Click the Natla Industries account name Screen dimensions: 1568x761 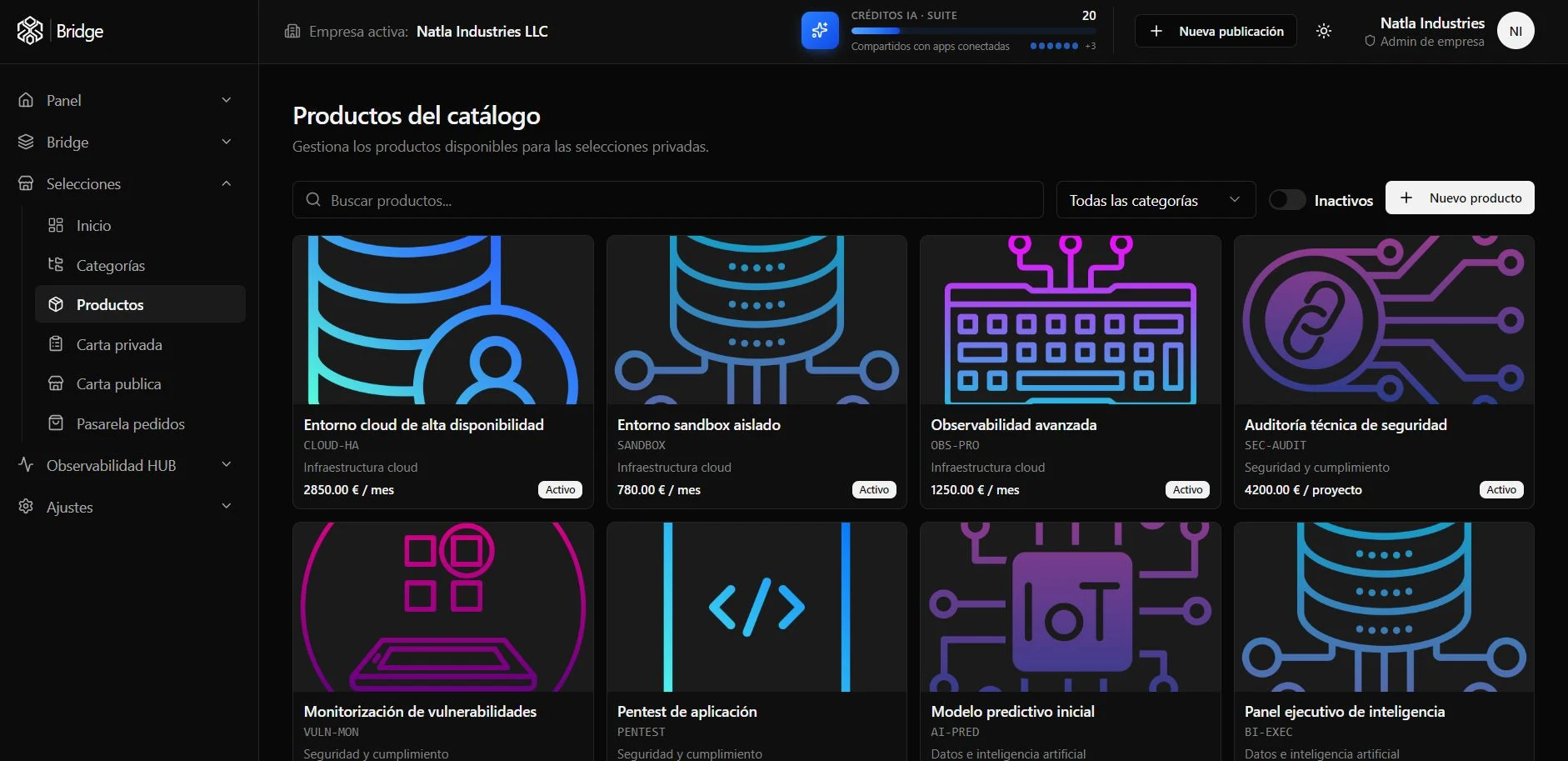(x=1432, y=23)
